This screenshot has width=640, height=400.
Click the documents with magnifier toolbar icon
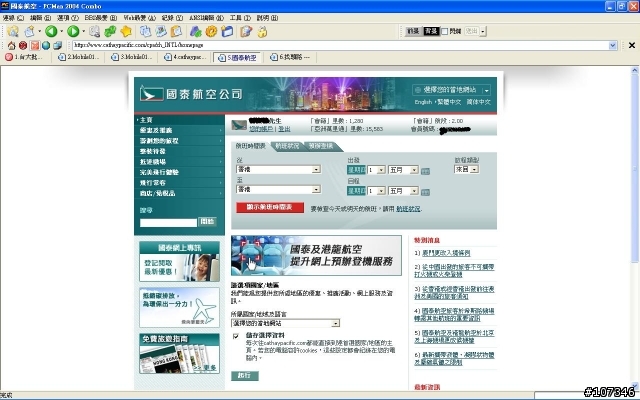[95, 31]
